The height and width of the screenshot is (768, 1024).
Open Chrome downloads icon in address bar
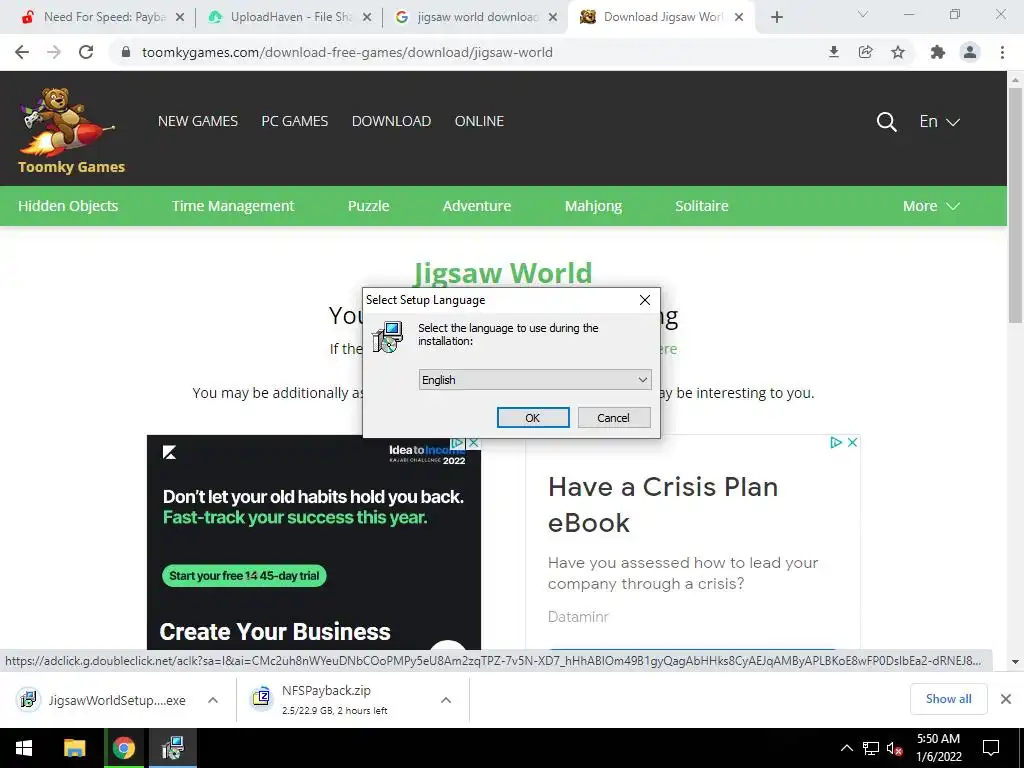pos(833,52)
